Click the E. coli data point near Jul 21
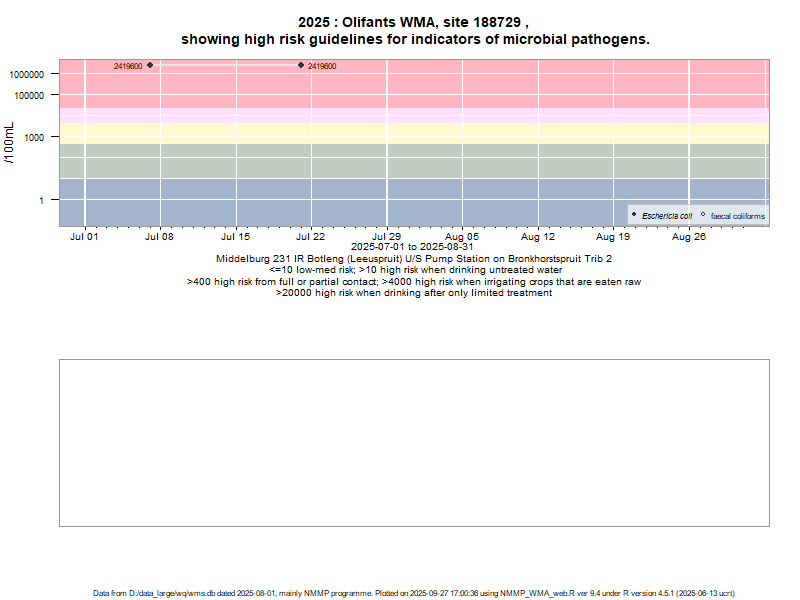This screenshot has width=800, height=600. pos(301,65)
